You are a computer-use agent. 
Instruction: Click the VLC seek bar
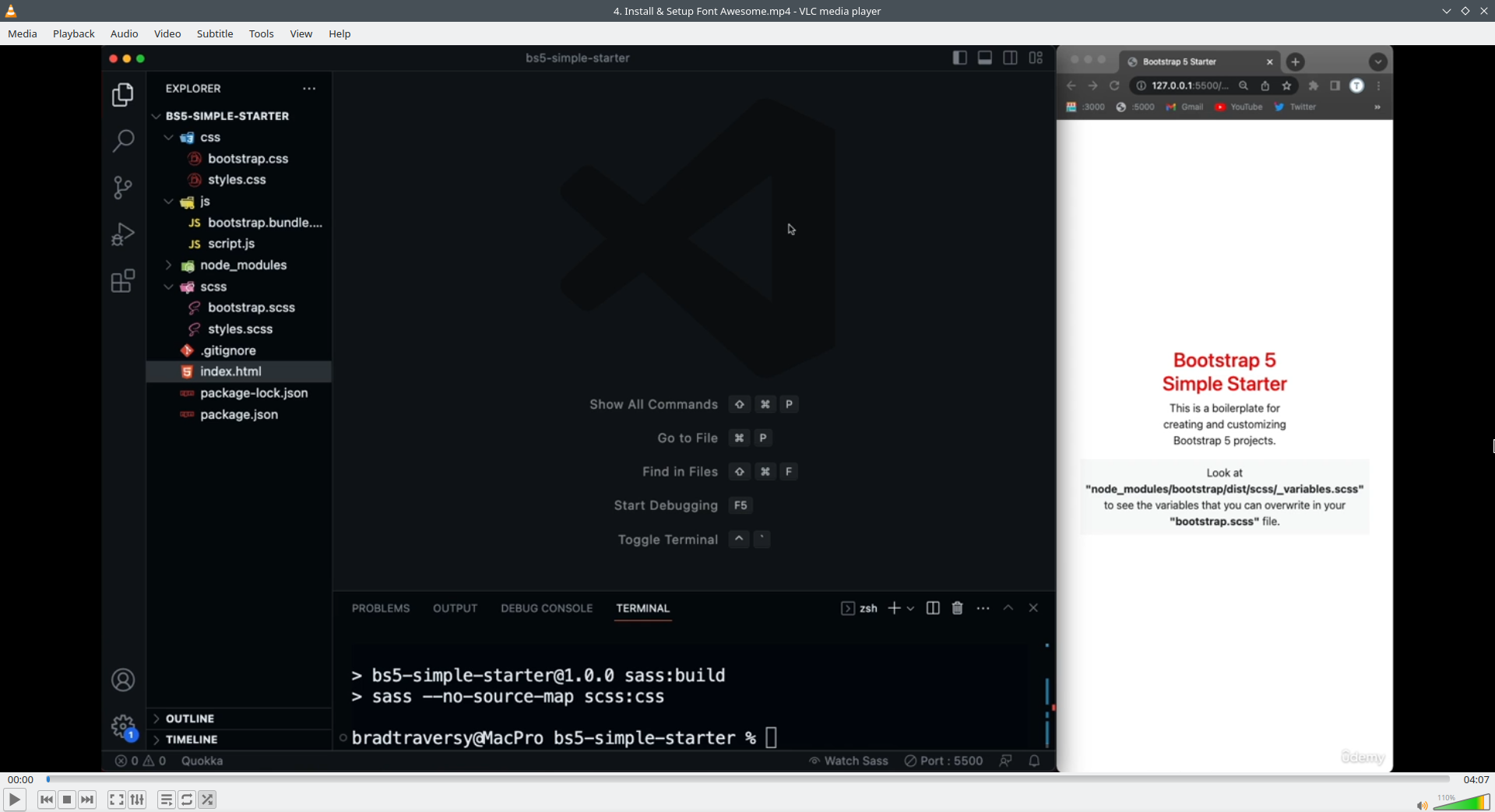[x=748, y=779]
